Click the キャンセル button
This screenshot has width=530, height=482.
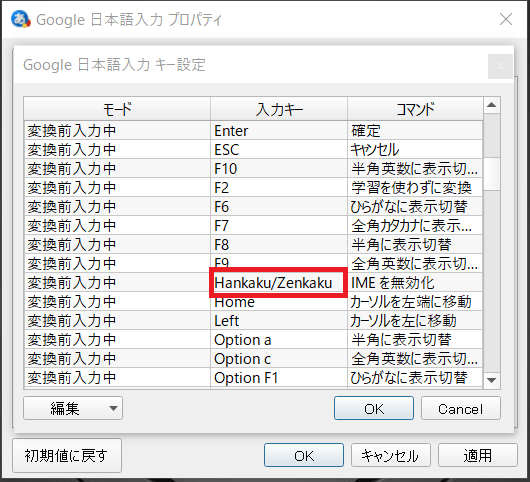[391, 455]
